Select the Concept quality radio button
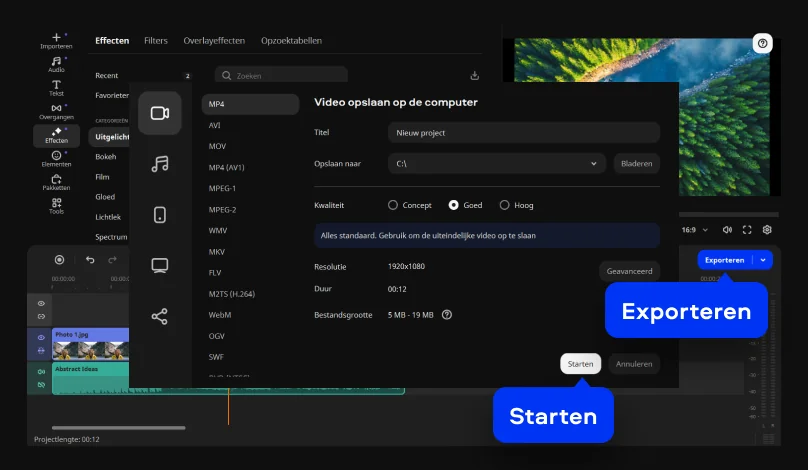 coord(393,205)
